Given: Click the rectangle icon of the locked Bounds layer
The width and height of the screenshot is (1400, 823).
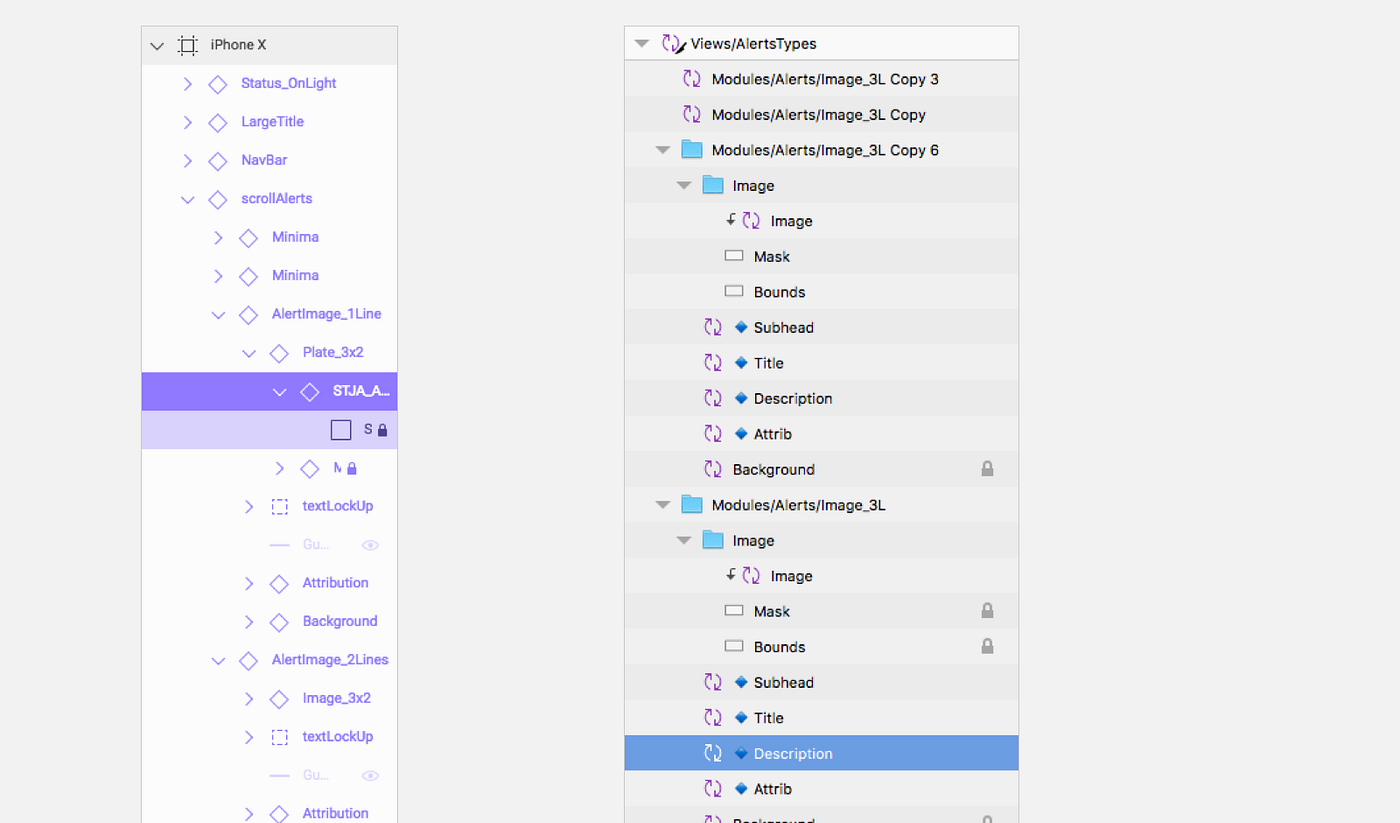Looking at the screenshot, I should tap(734, 647).
